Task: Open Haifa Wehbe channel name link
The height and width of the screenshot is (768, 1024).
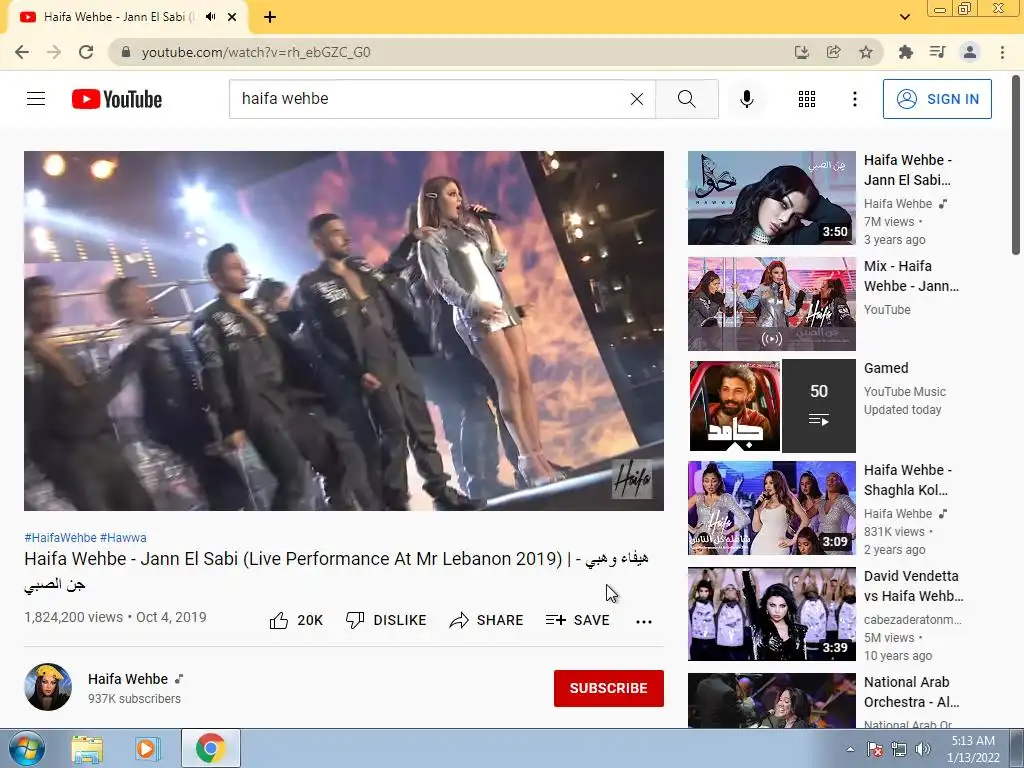Action: [128, 679]
